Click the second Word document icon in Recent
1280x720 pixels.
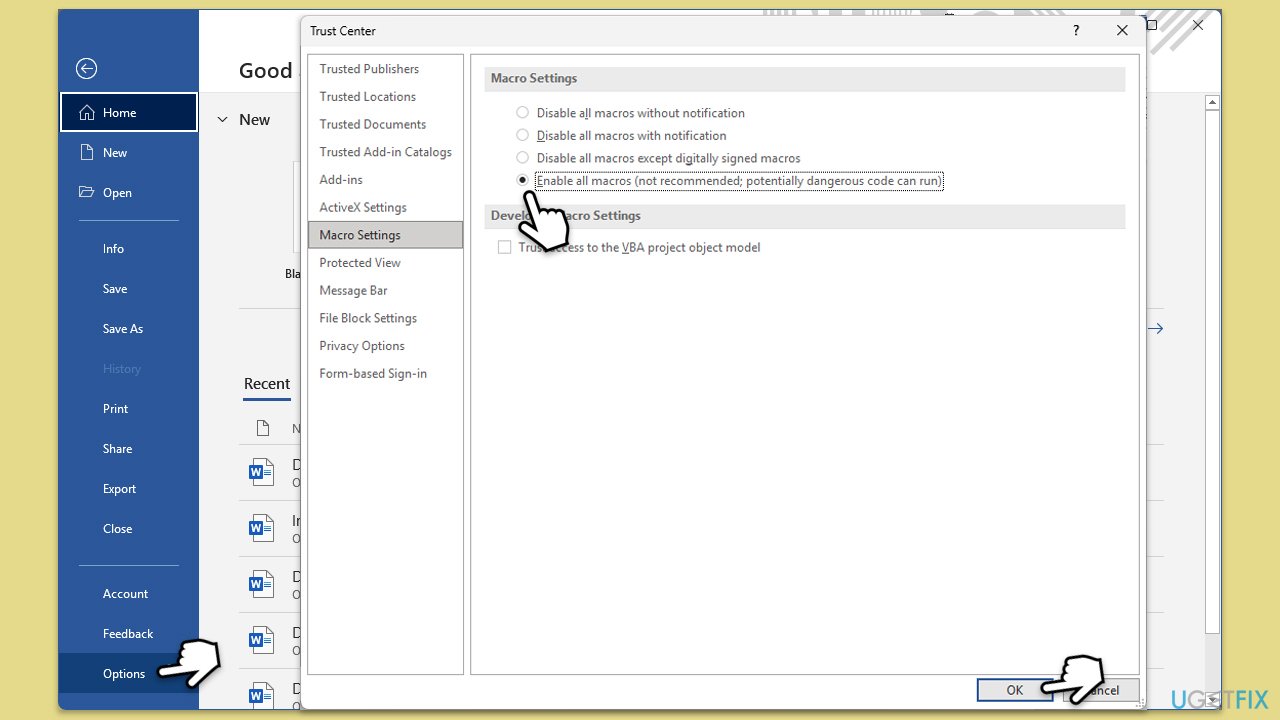click(x=261, y=528)
